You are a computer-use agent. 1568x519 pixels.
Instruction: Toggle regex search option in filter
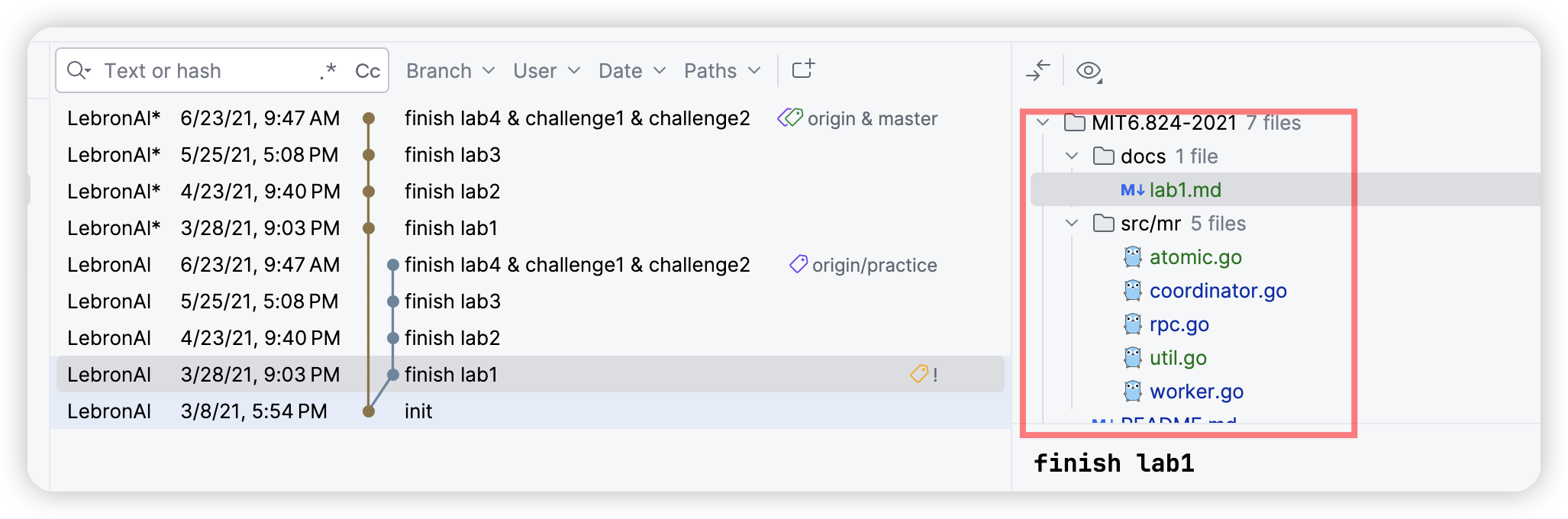click(x=328, y=71)
